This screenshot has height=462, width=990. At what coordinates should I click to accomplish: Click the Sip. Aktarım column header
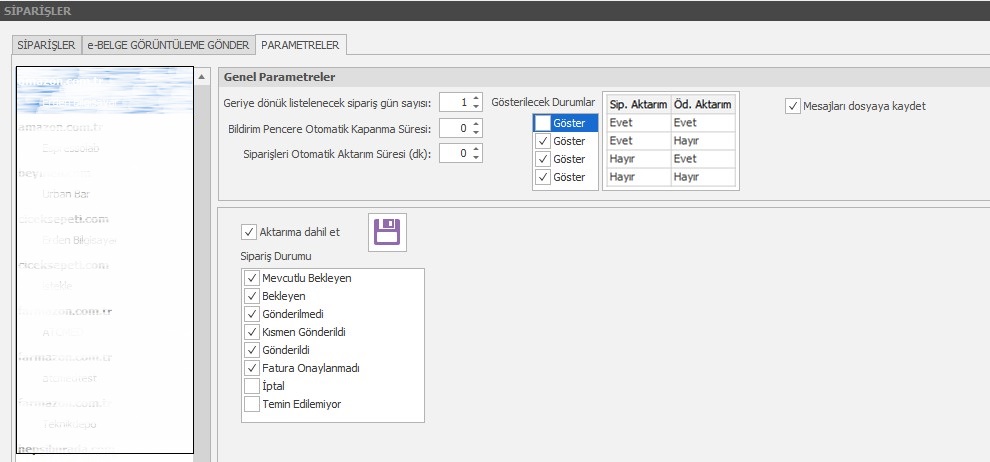click(x=636, y=104)
